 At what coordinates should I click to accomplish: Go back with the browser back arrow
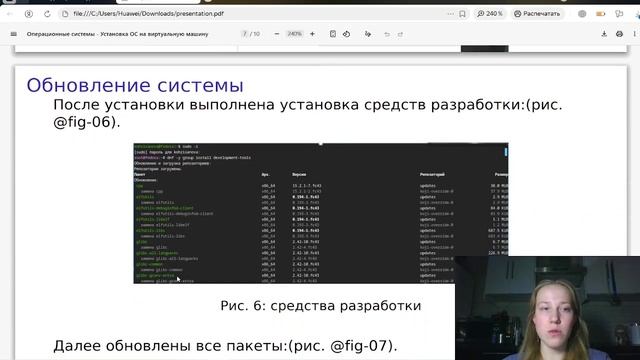pyautogui.click(x=10, y=14)
